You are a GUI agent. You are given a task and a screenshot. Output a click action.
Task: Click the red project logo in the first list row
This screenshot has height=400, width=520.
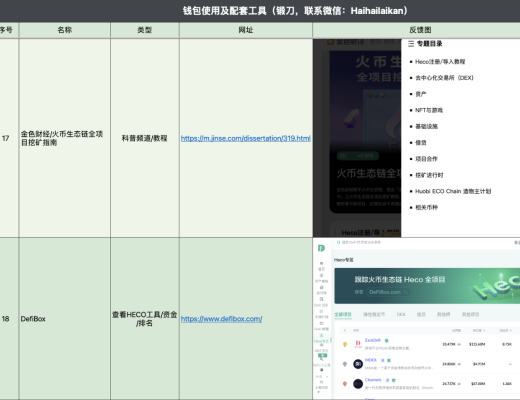(x=358, y=344)
